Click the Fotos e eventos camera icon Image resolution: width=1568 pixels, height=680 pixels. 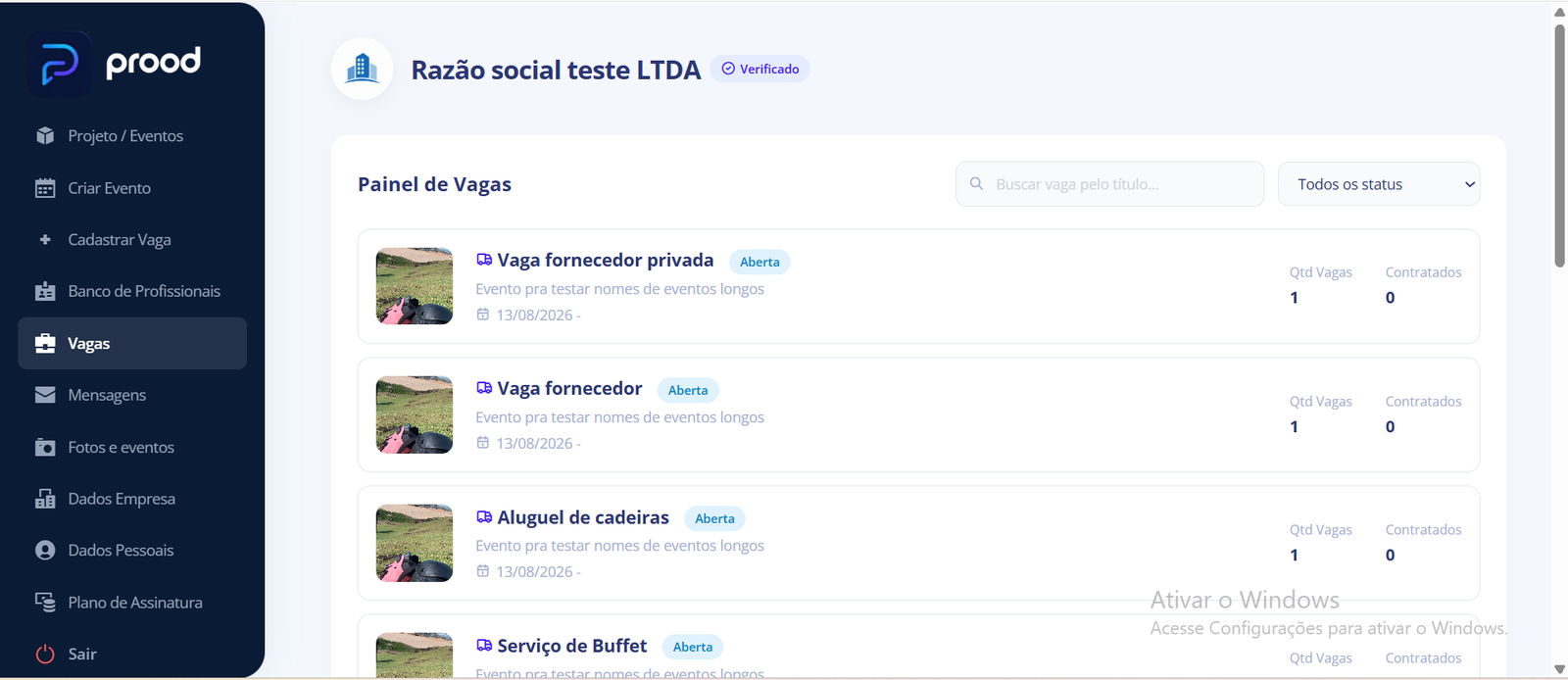pos(45,447)
